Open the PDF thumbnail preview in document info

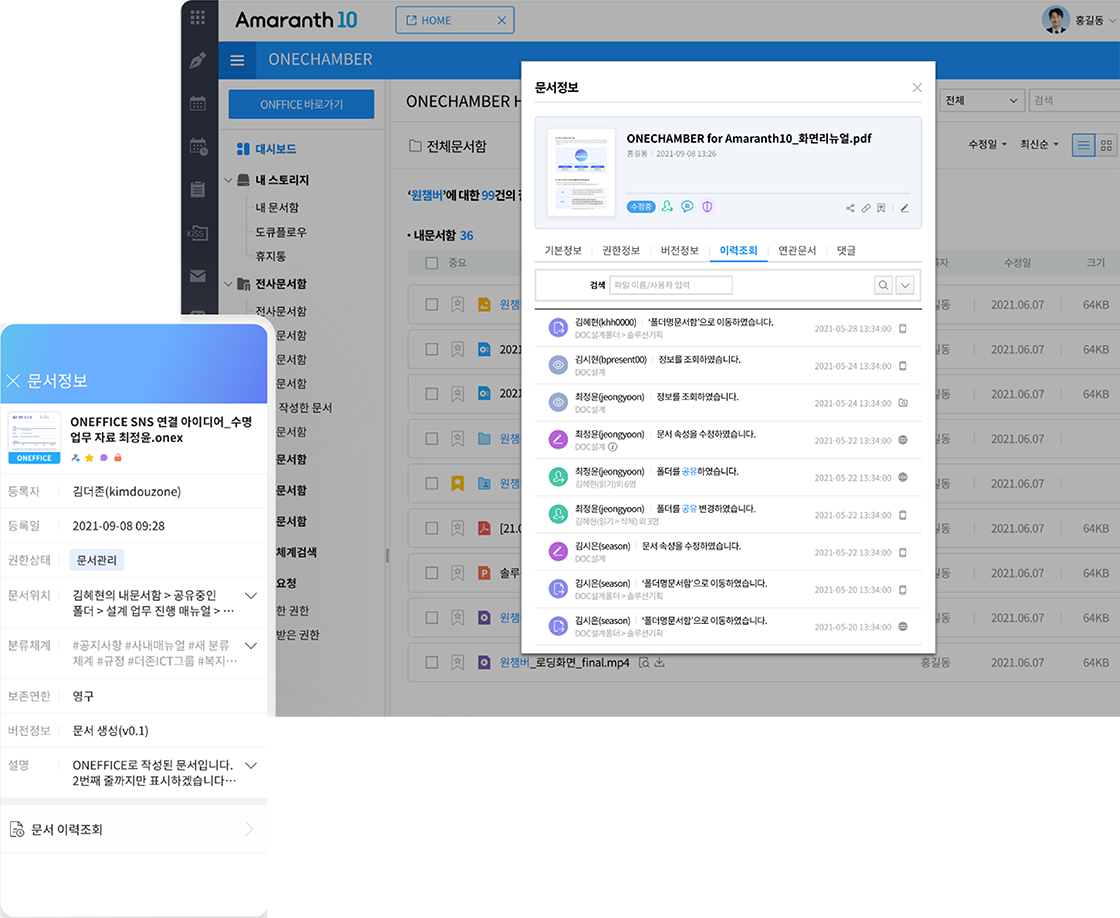(x=581, y=172)
